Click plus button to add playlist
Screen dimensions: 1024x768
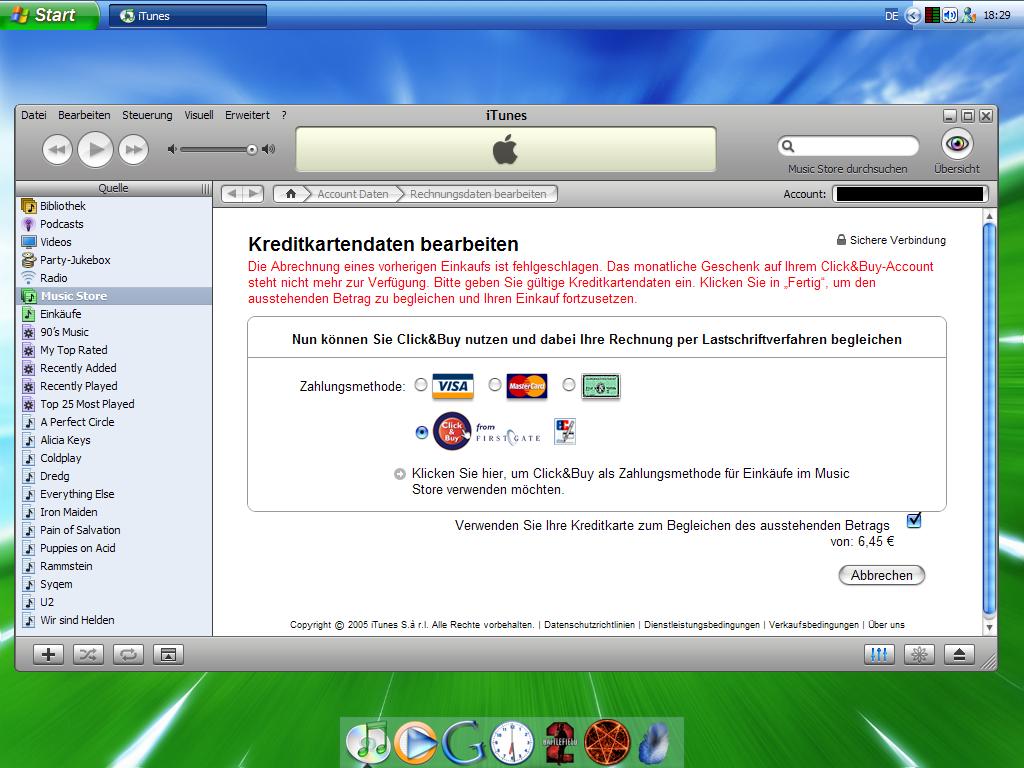pyautogui.click(x=48, y=654)
